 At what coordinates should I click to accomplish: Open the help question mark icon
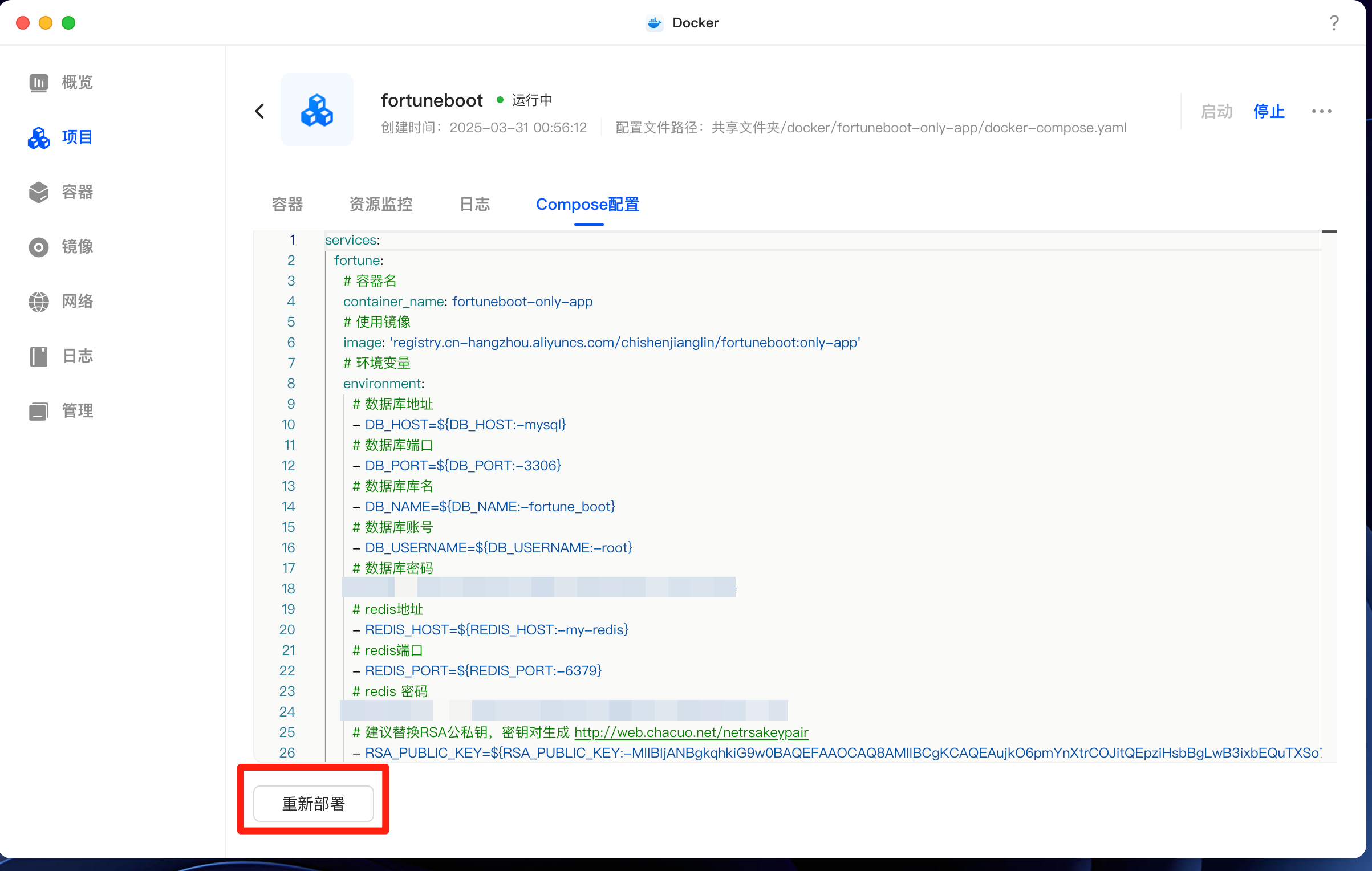click(x=1334, y=23)
